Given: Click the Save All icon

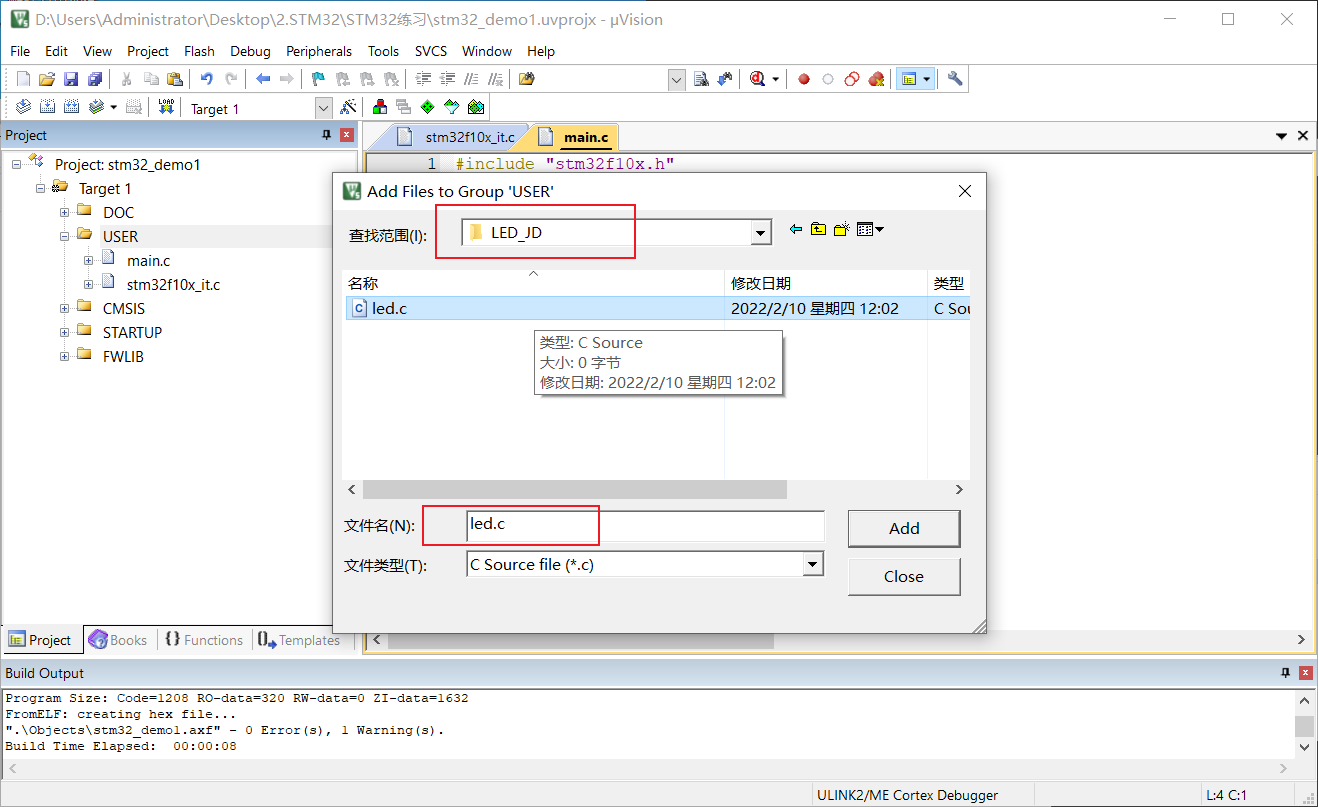Looking at the screenshot, I should 95,79.
